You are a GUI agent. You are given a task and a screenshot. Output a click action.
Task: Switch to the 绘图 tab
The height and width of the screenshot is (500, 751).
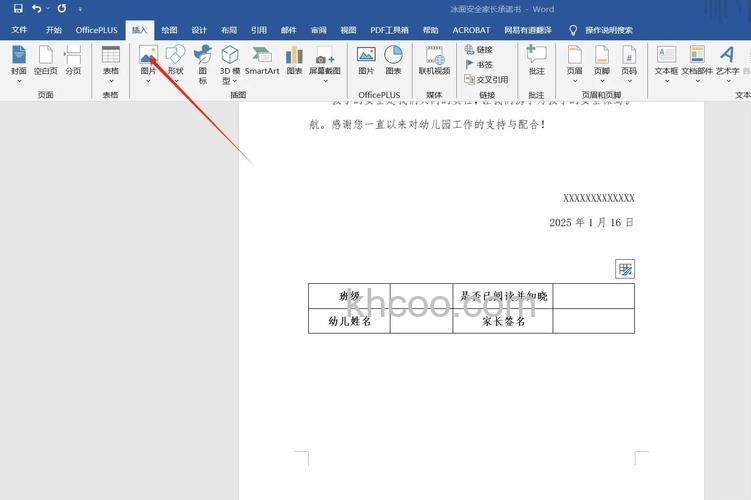(169, 30)
